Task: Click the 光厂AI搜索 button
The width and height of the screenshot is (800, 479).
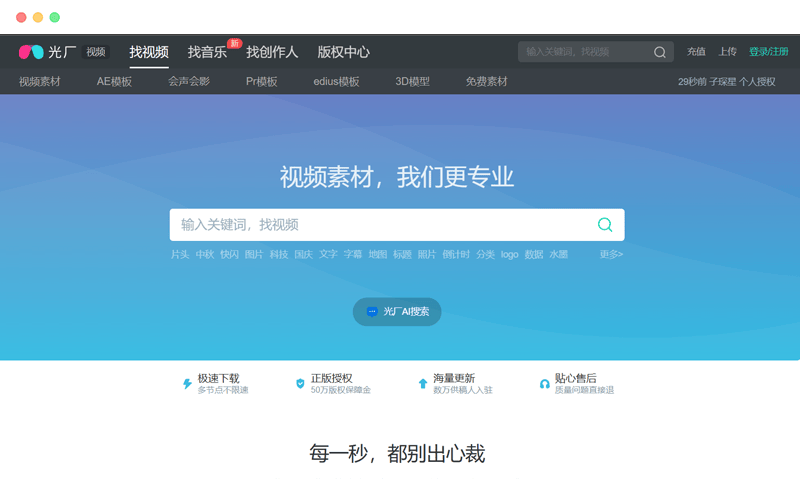Action: click(397, 312)
